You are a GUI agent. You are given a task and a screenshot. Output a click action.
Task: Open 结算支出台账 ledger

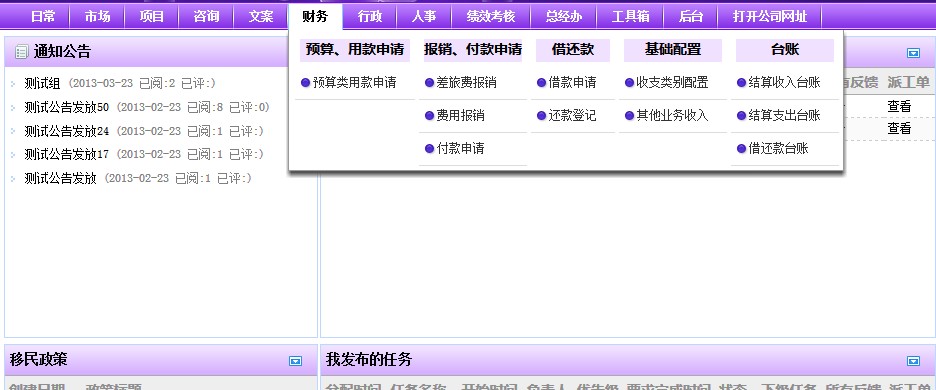(784, 116)
